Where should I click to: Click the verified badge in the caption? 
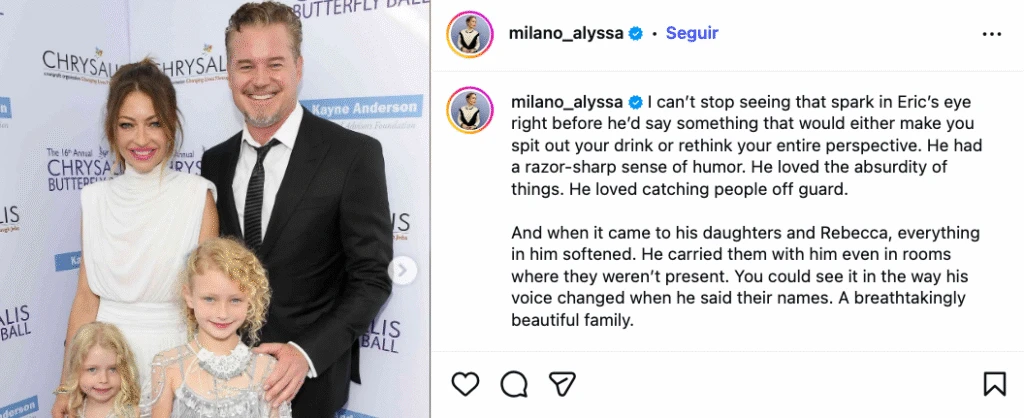[x=635, y=102]
